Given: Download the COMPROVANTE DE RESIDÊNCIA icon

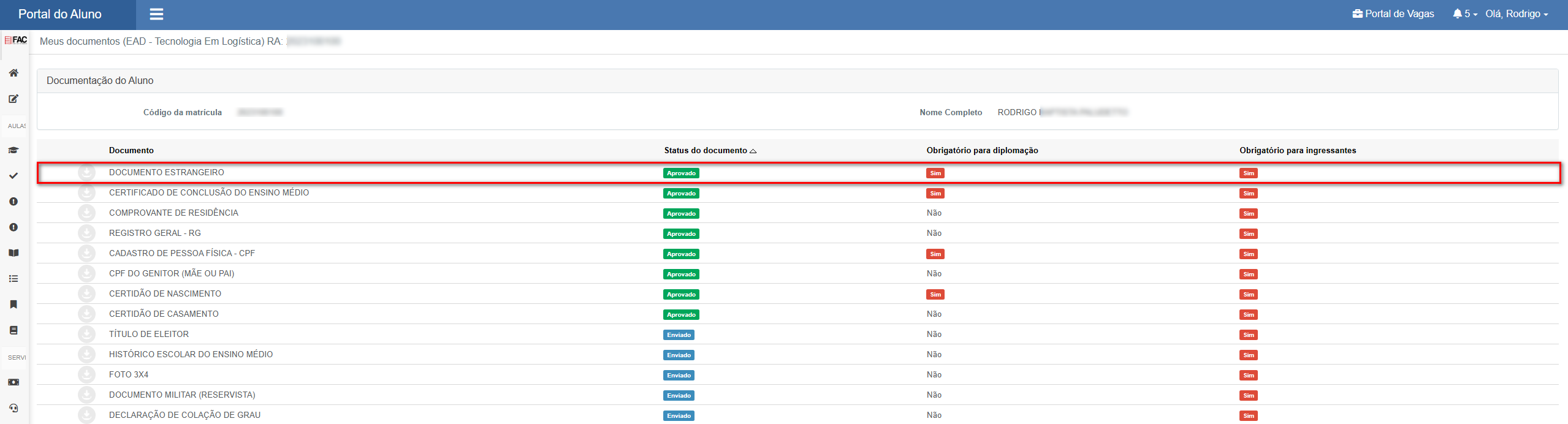Looking at the screenshot, I should 87,213.
